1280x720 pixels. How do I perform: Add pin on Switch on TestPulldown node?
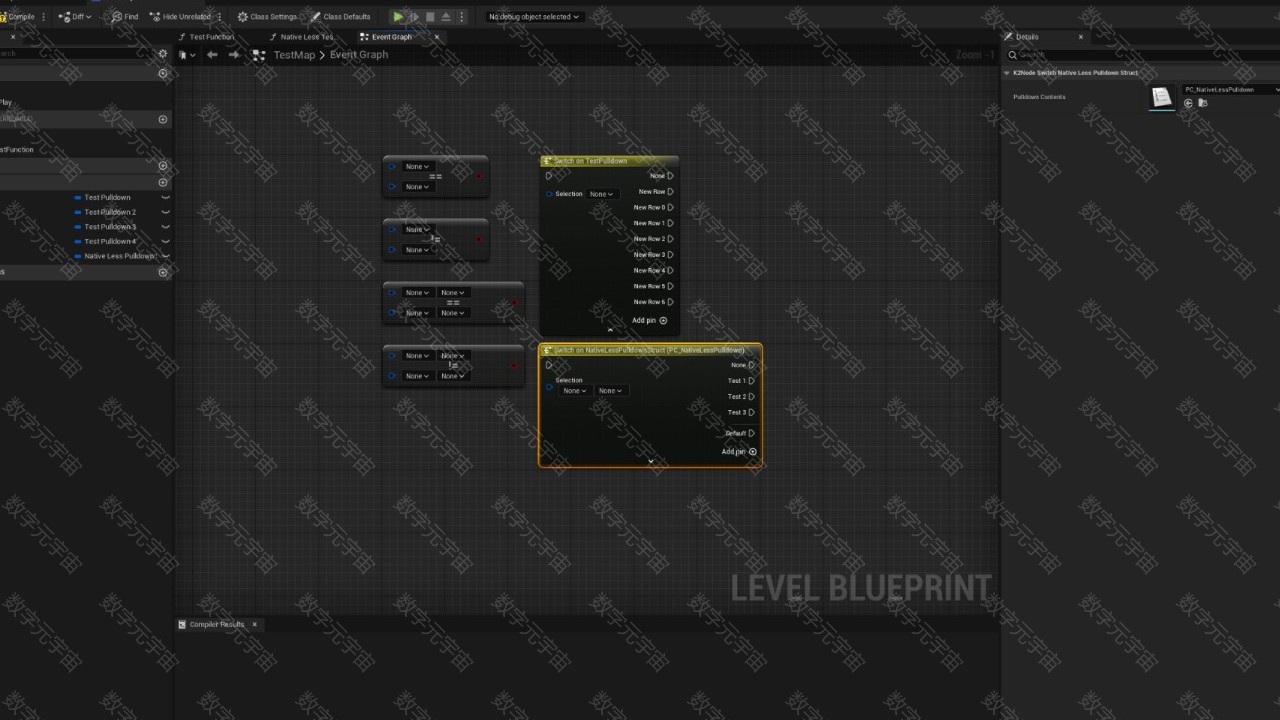point(650,321)
